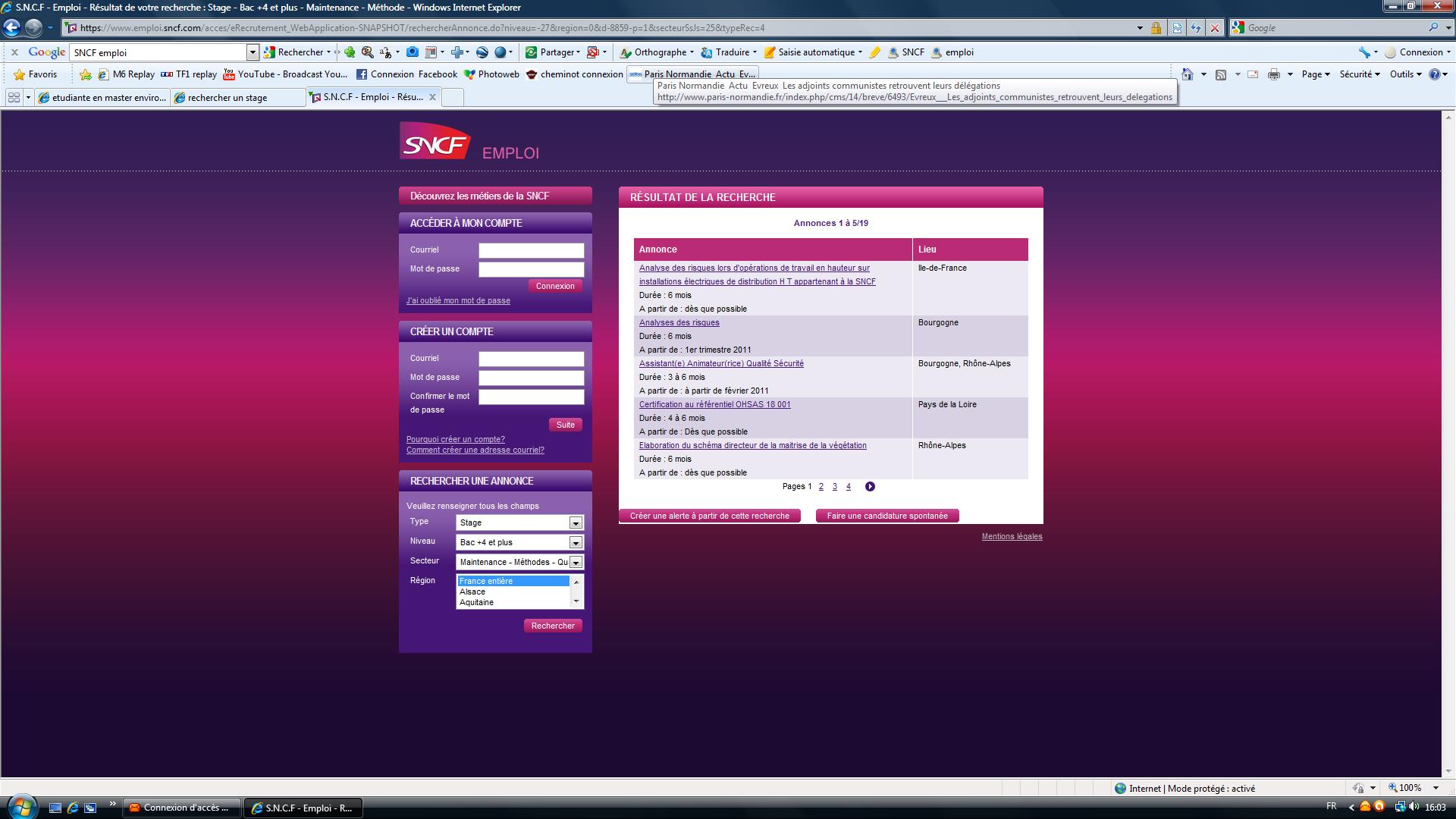
Task: Click the address bar security padlock icon
Action: coord(1156,28)
